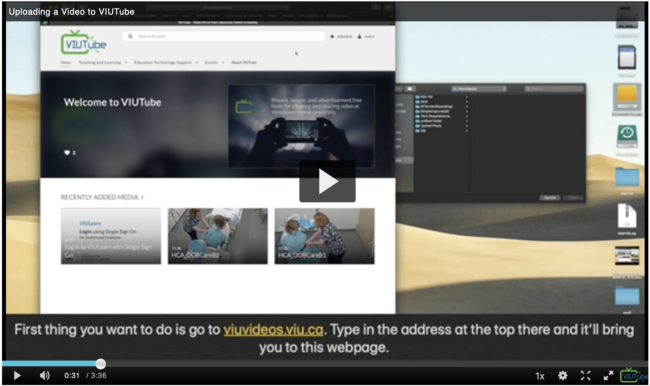
Task: Open the viuvideos.viu.ca caption link
Action: pyautogui.click(x=273, y=330)
